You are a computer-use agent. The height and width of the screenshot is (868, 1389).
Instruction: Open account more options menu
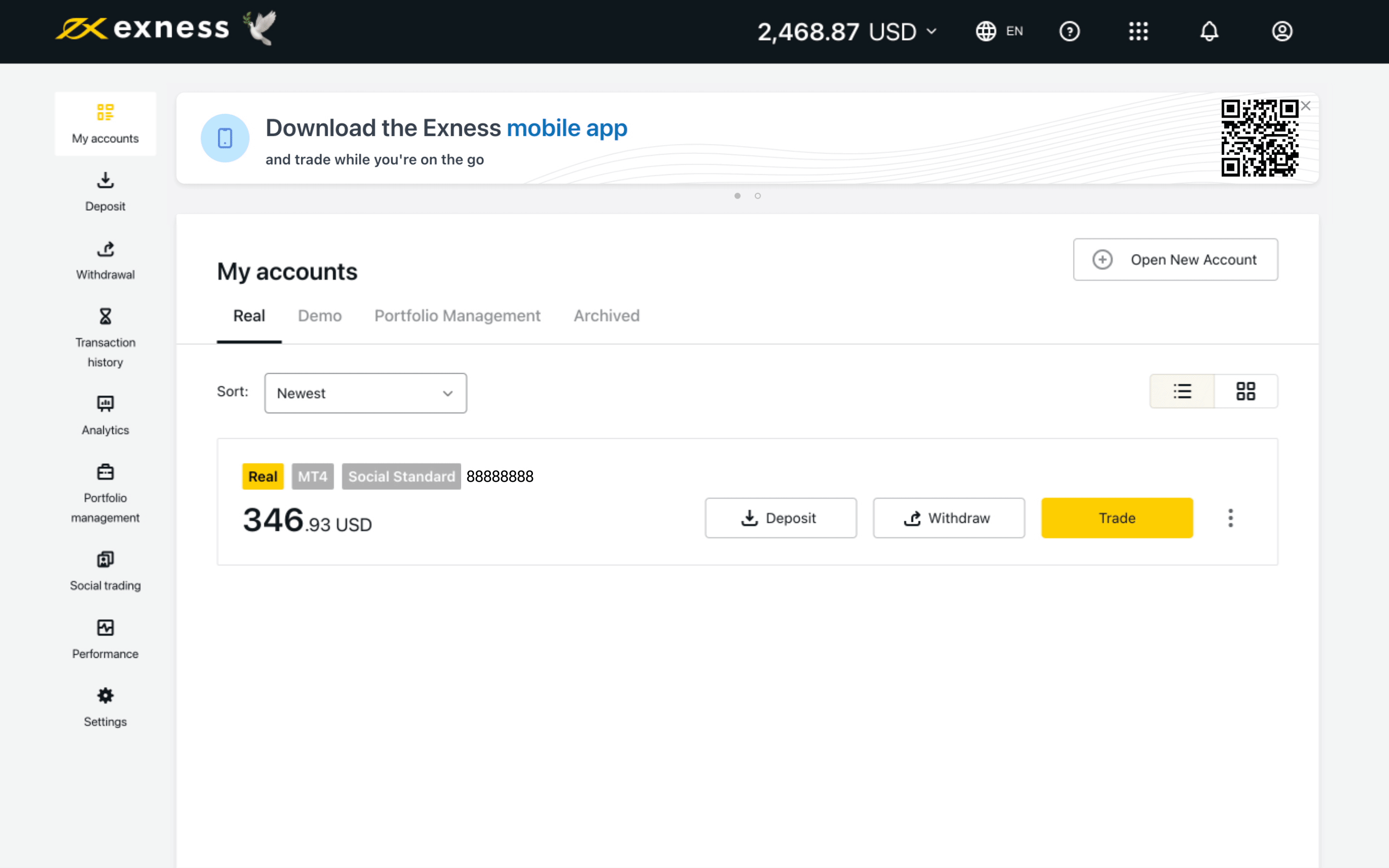(x=1231, y=518)
